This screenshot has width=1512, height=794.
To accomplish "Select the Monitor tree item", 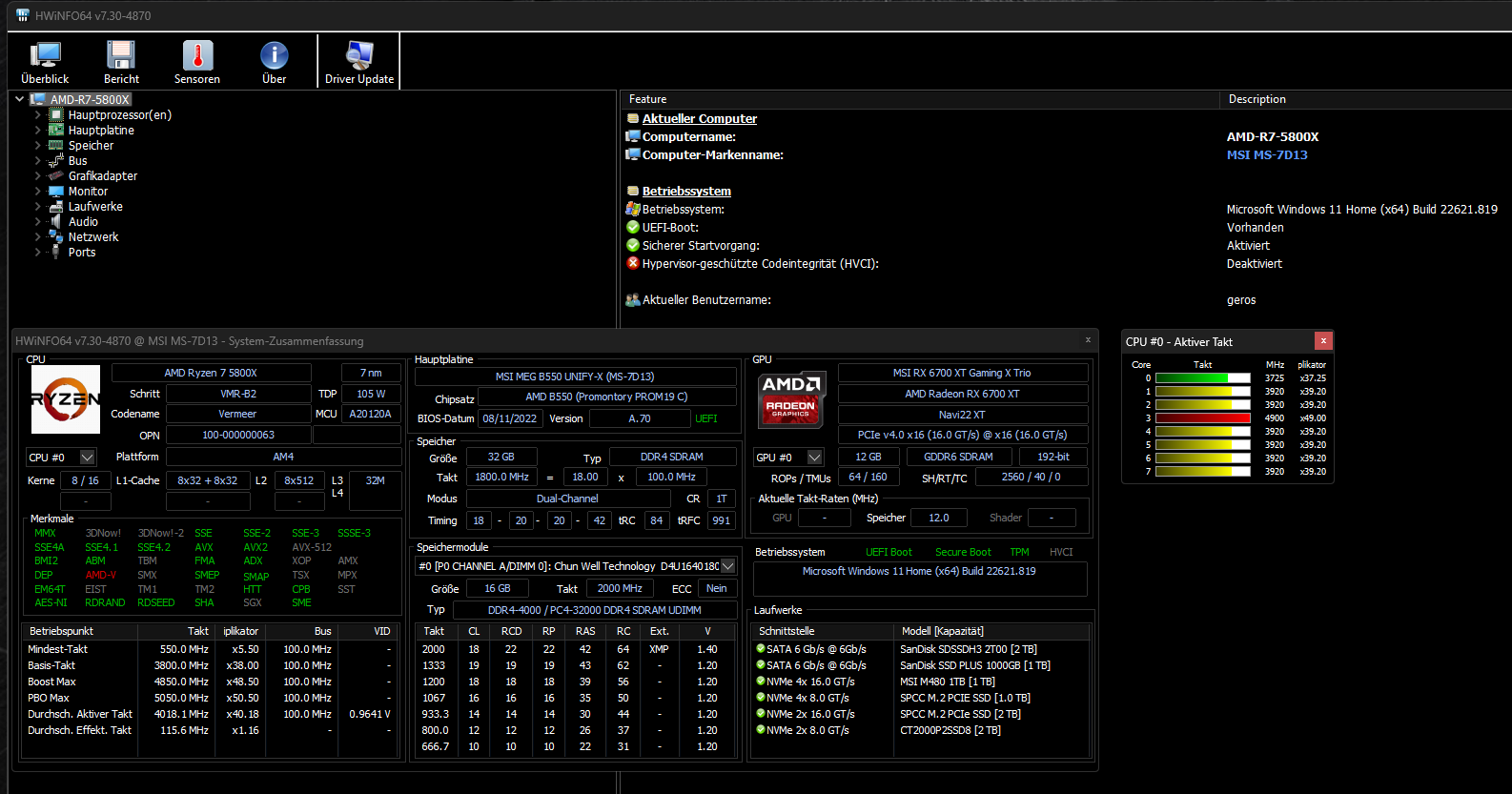I will (88, 191).
